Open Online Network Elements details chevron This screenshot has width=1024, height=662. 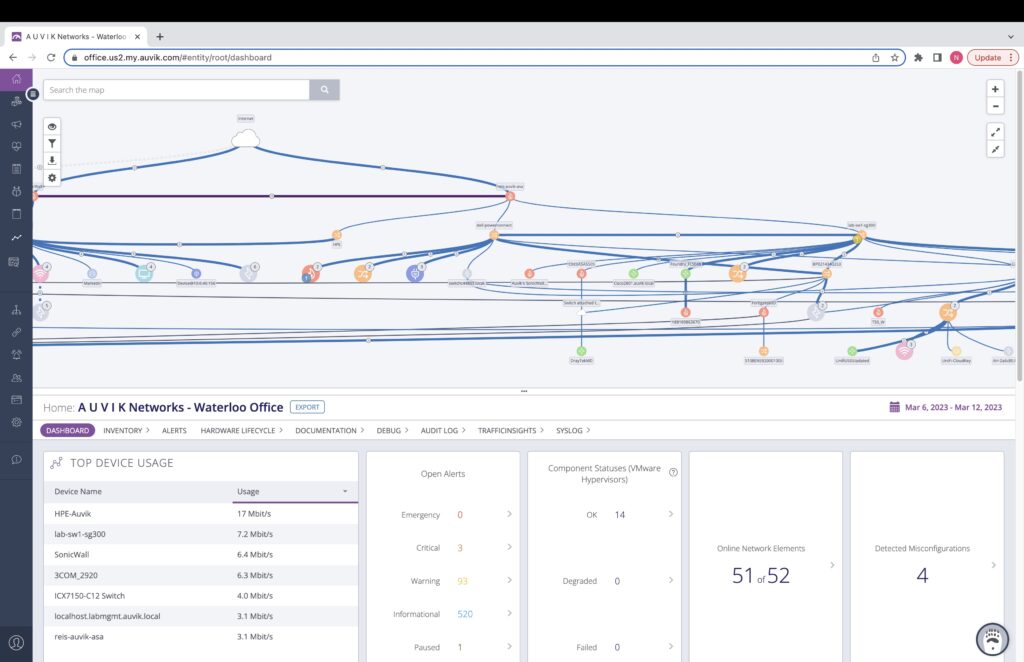pyautogui.click(x=832, y=565)
